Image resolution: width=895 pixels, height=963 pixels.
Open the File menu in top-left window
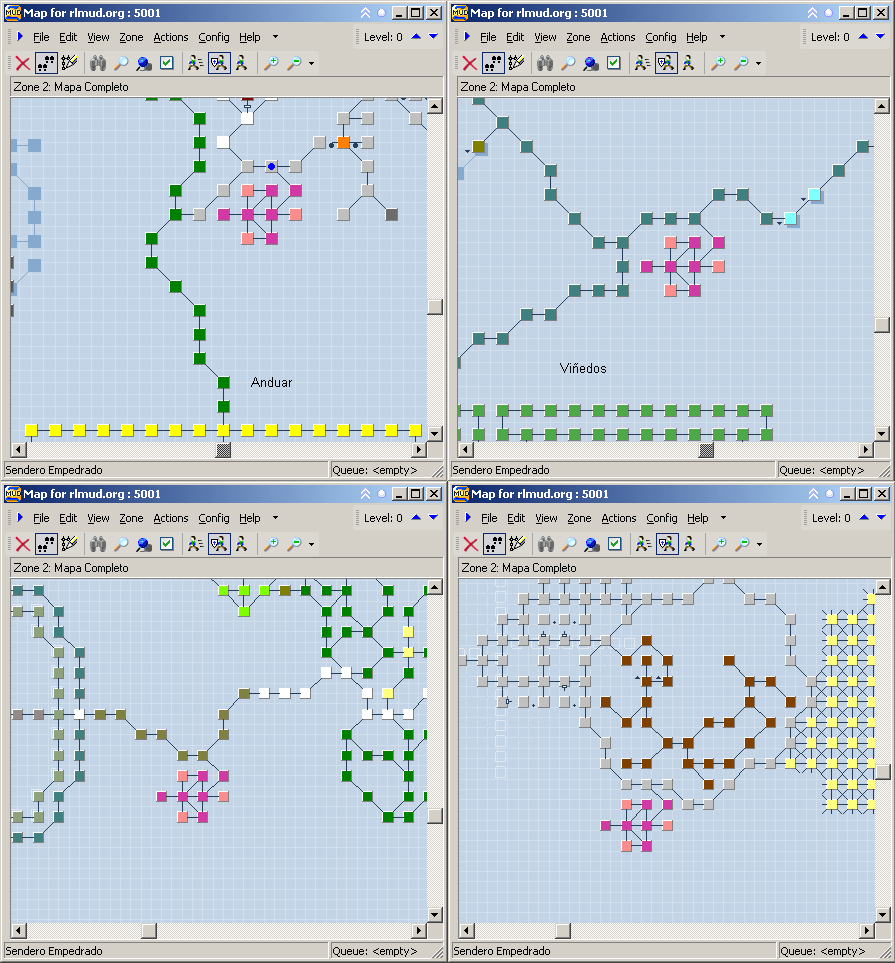(41, 37)
